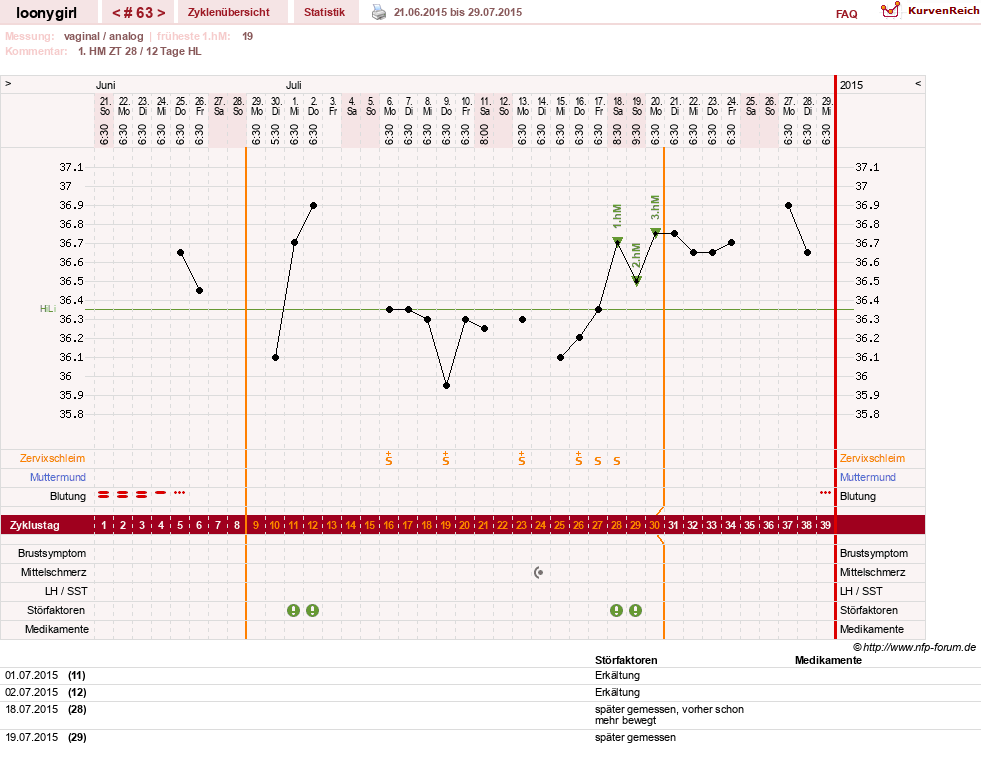Image resolution: width=981 pixels, height=773 pixels.
Task: Click the 3.hM green triangle marker
Action: coord(655,232)
